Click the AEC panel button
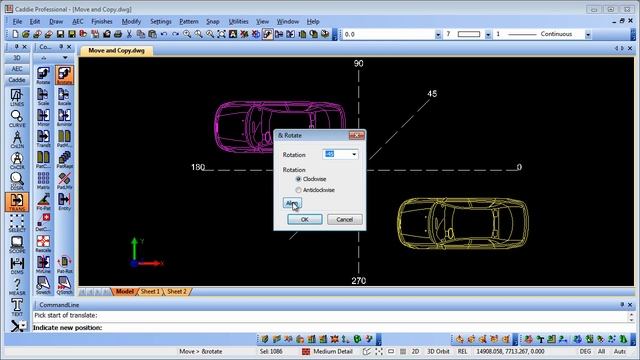Screen dimensions: 640x360 pyautogui.click(x=17, y=69)
